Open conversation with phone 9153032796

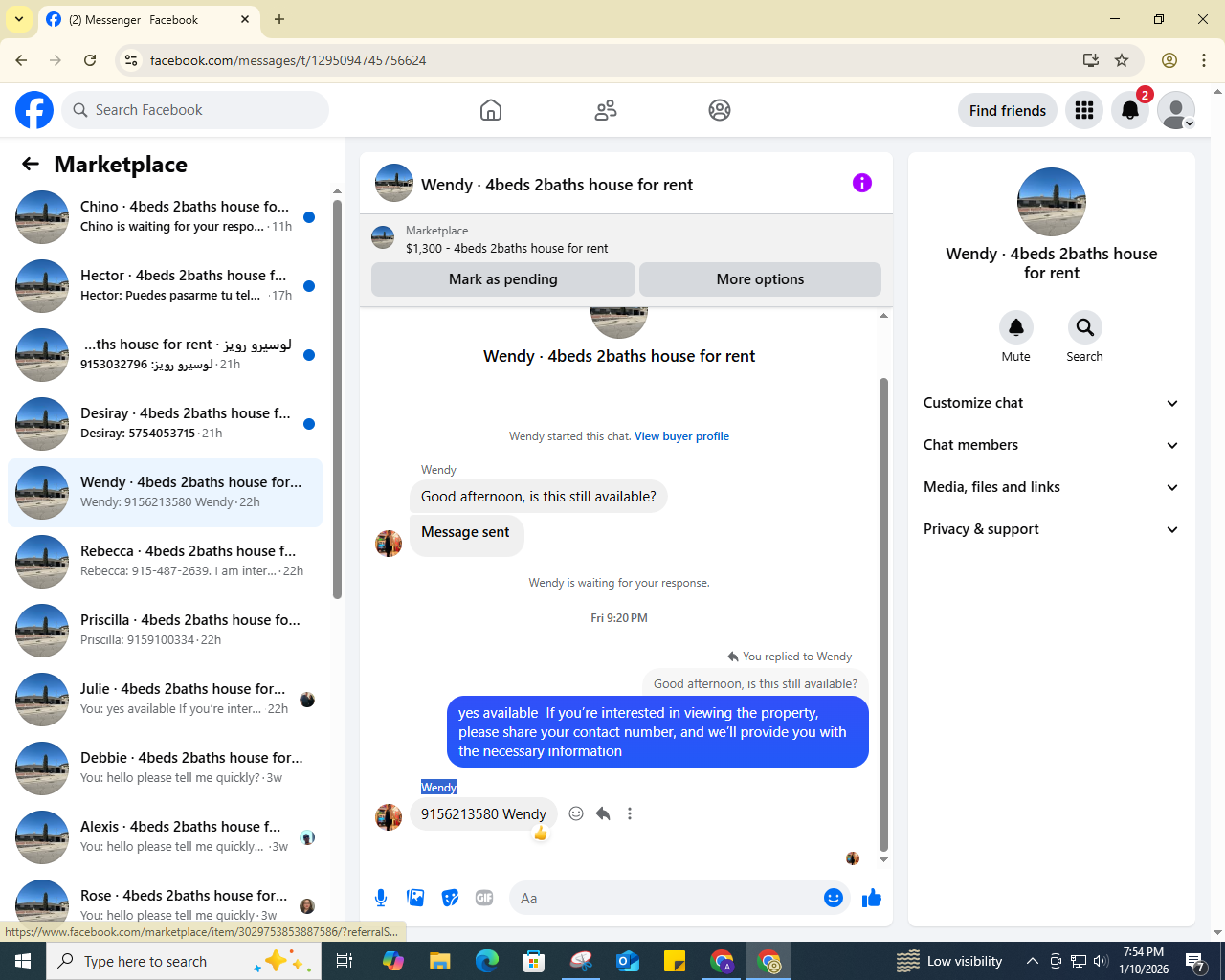tap(165, 354)
